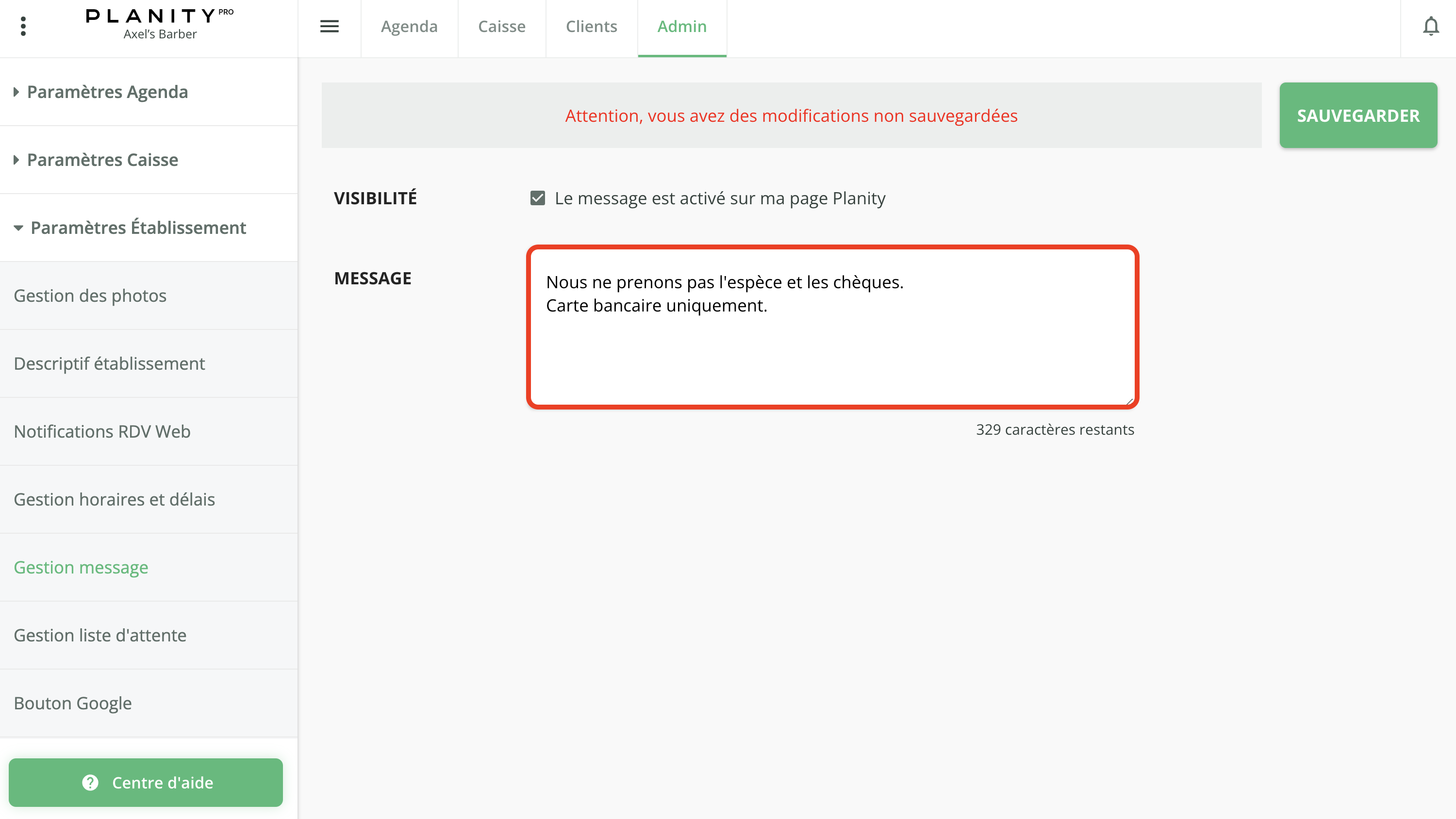The height and width of the screenshot is (819, 1456).
Task: Open Gestion des photos settings
Action: (90, 295)
